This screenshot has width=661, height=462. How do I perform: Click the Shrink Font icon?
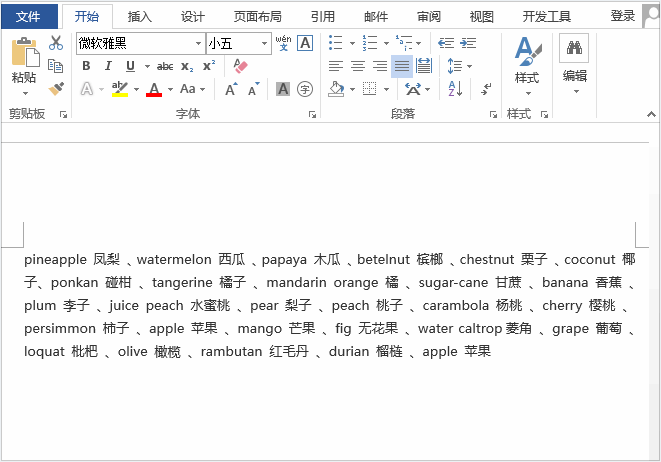(x=253, y=89)
